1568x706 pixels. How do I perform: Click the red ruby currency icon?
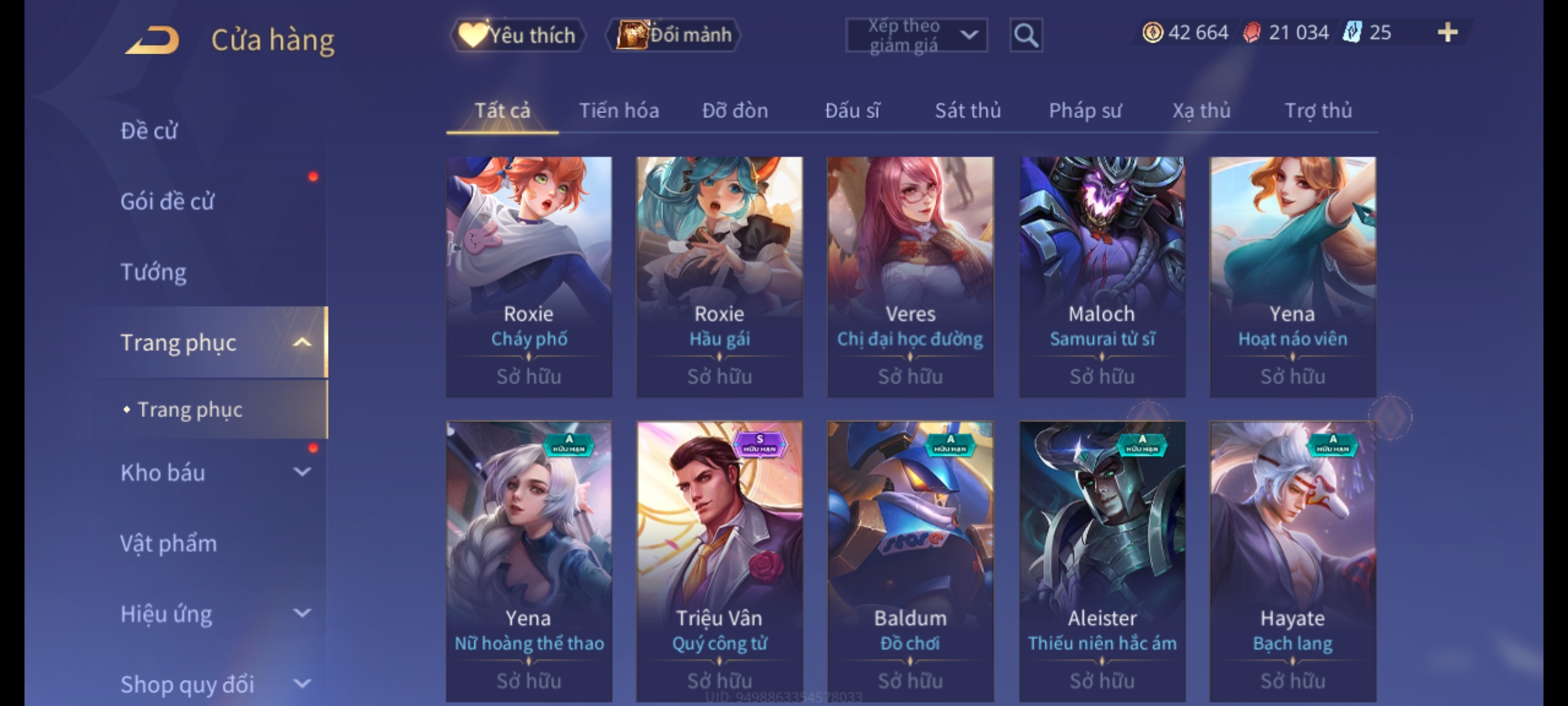coord(1252,33)
